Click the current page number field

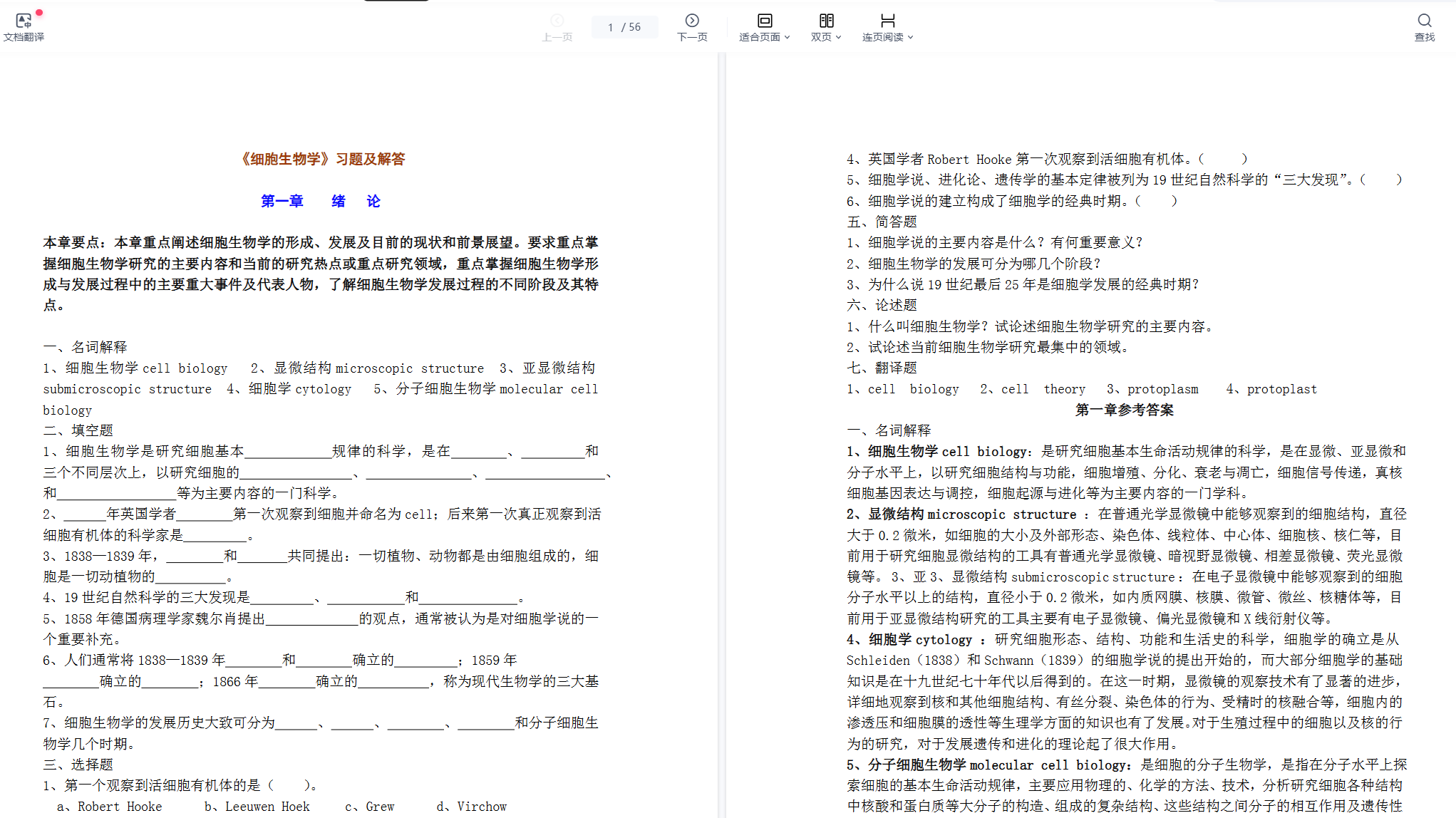tap(611, 27)
